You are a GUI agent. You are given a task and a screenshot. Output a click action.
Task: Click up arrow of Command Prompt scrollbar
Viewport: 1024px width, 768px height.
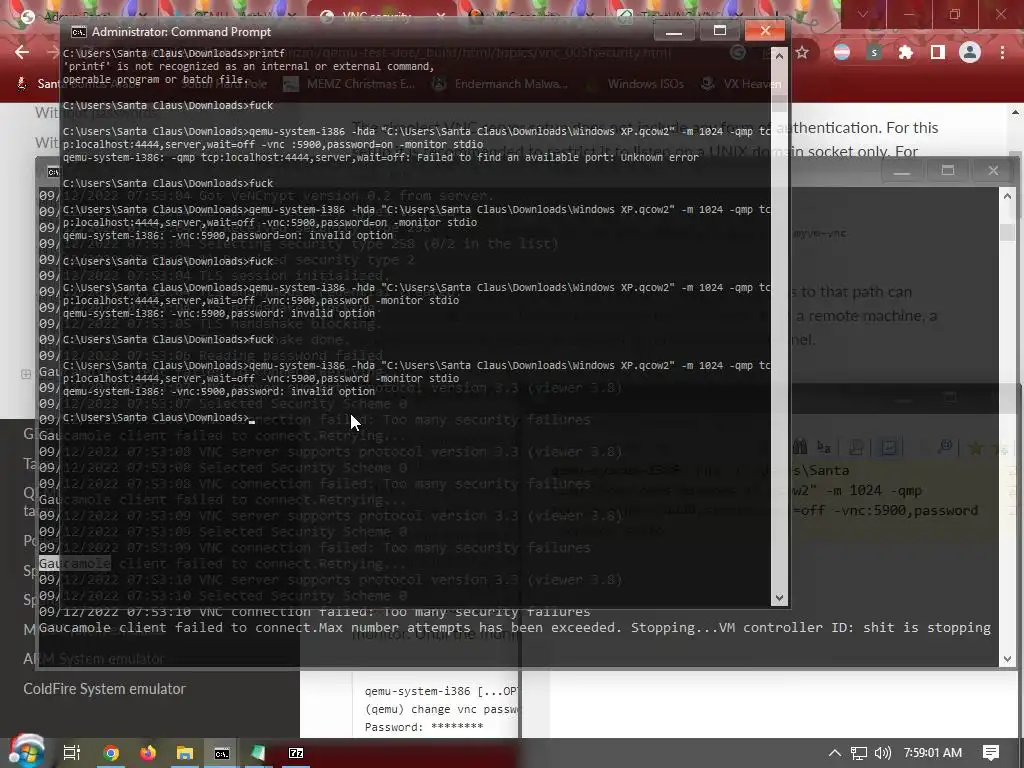click(778, 56)
